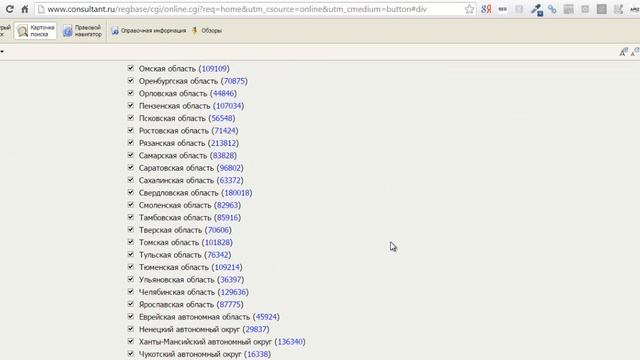Uncheck Томская область checkbox
640x360 pixels.
pyautogui.click(x=131, y=242)
